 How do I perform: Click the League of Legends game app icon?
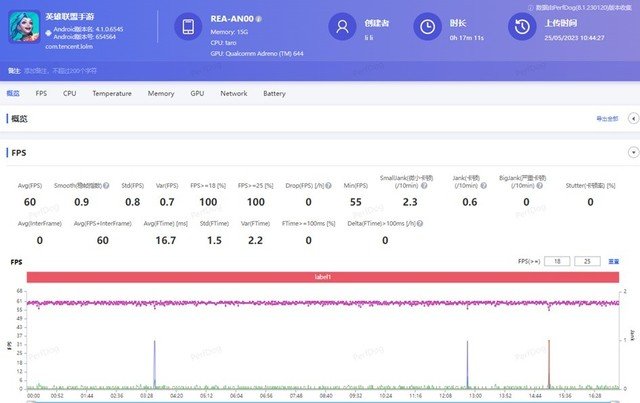pos(24,27)
